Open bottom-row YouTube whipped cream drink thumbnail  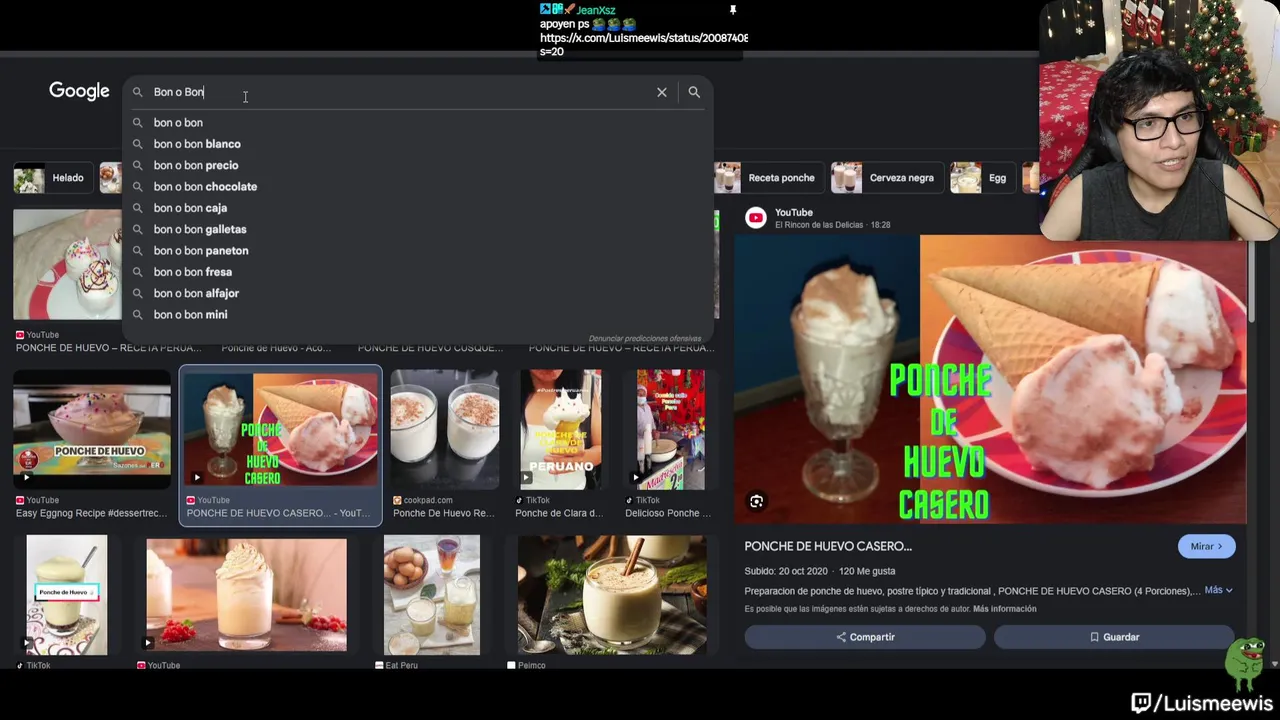[x=246, y=595]
